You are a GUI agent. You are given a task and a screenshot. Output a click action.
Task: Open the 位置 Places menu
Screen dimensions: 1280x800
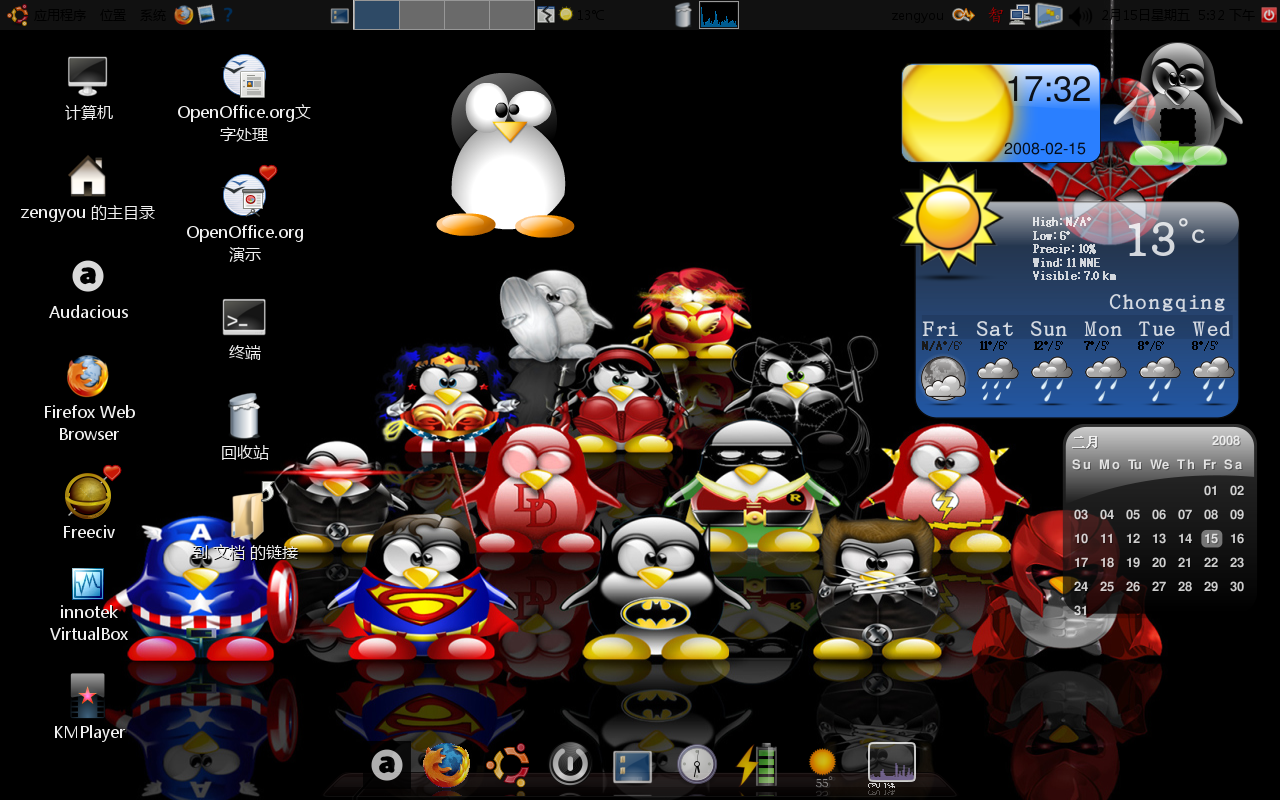point(113,15)
